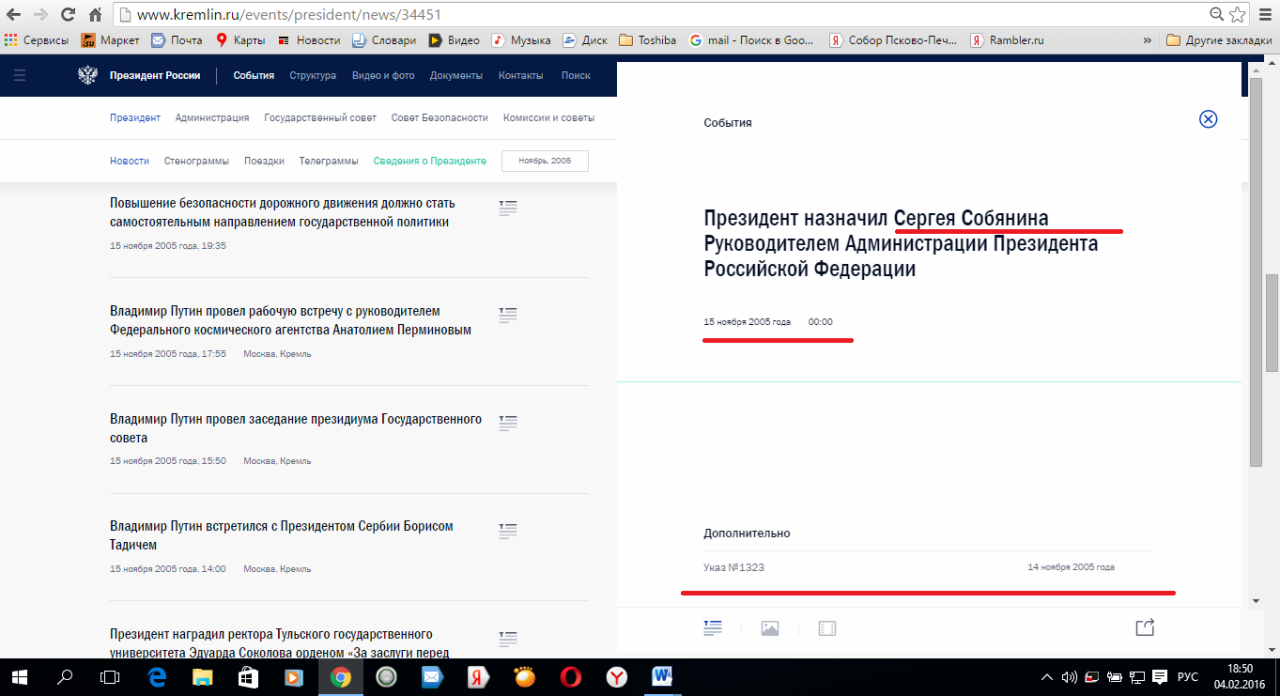Open news on заседание президиума Государственного совета
This screenshot has height=696, width=1280.
pyautogui.click(x=296, y=428)
